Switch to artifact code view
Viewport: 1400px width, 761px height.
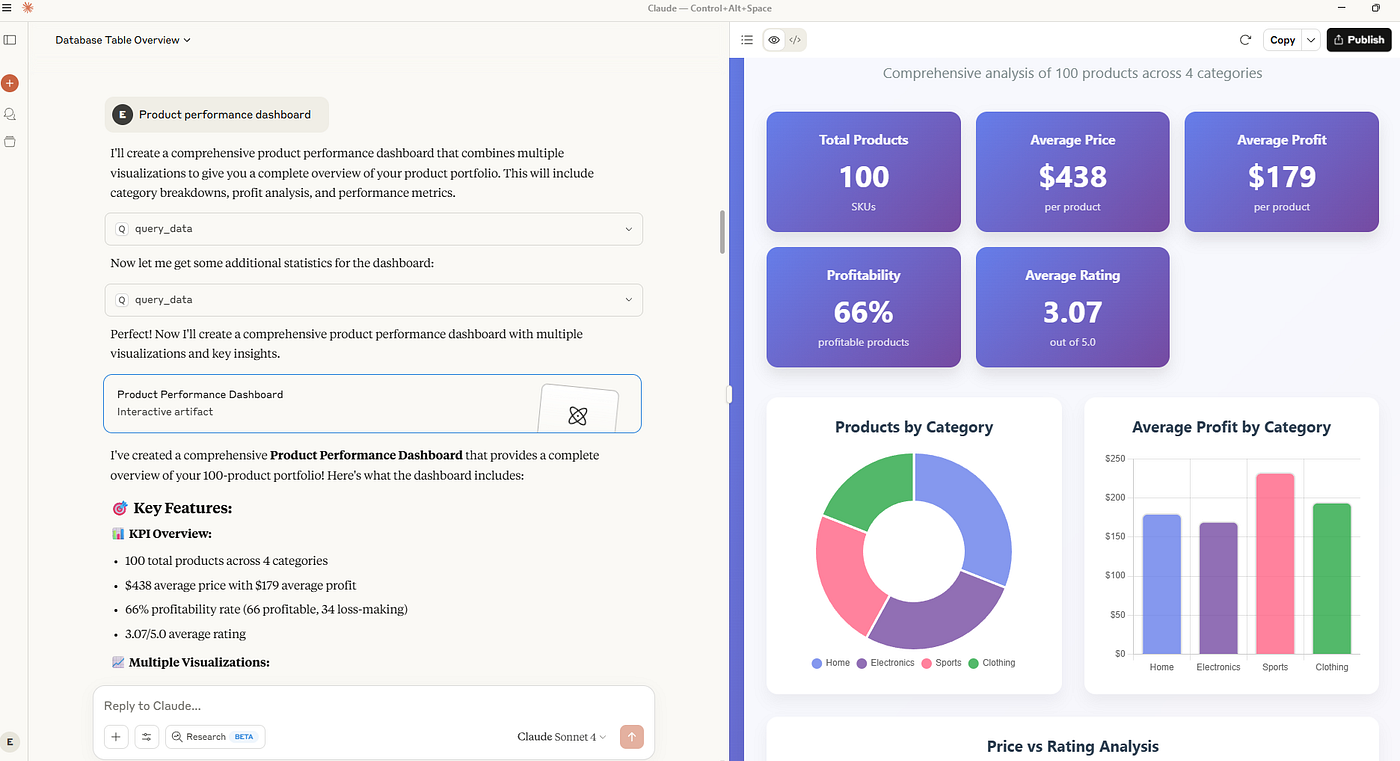point(795,40)
